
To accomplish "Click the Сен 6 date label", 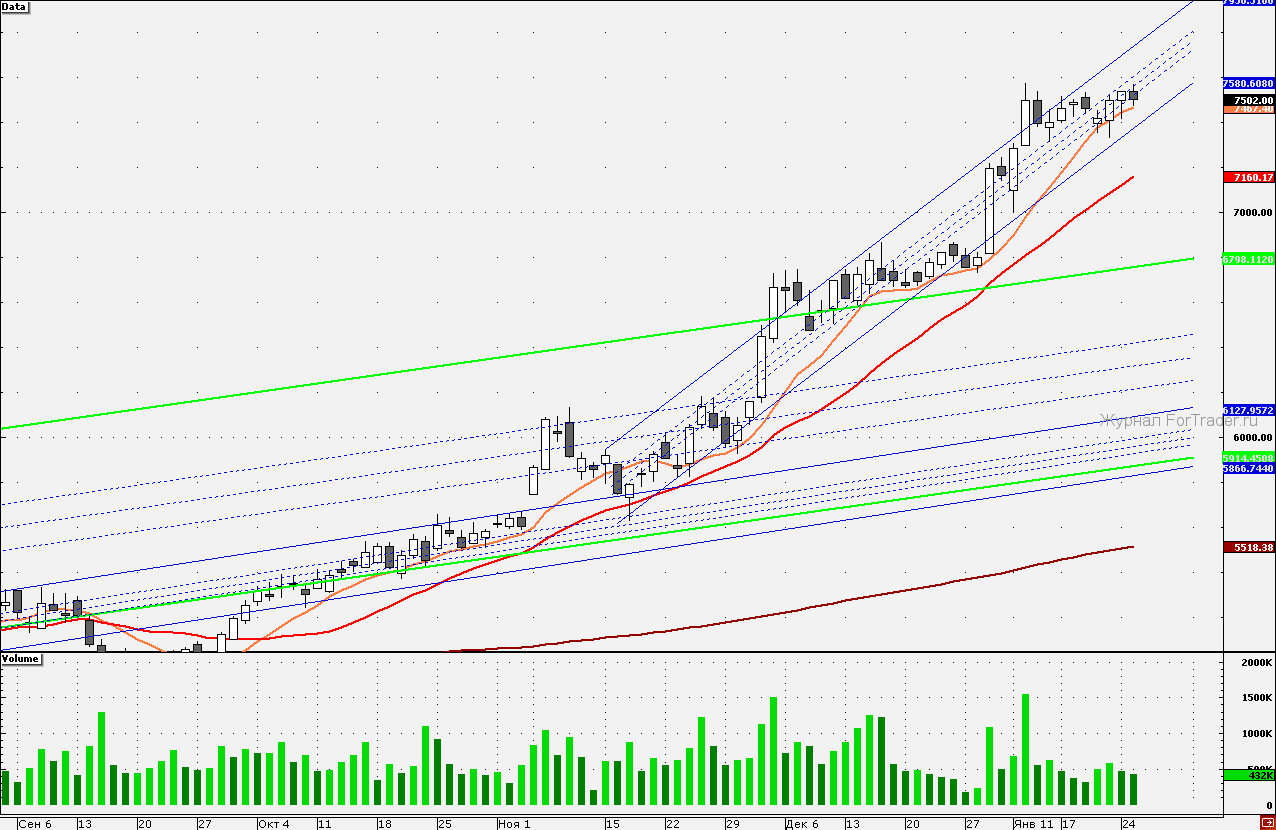I will click(x=35, y=824).
